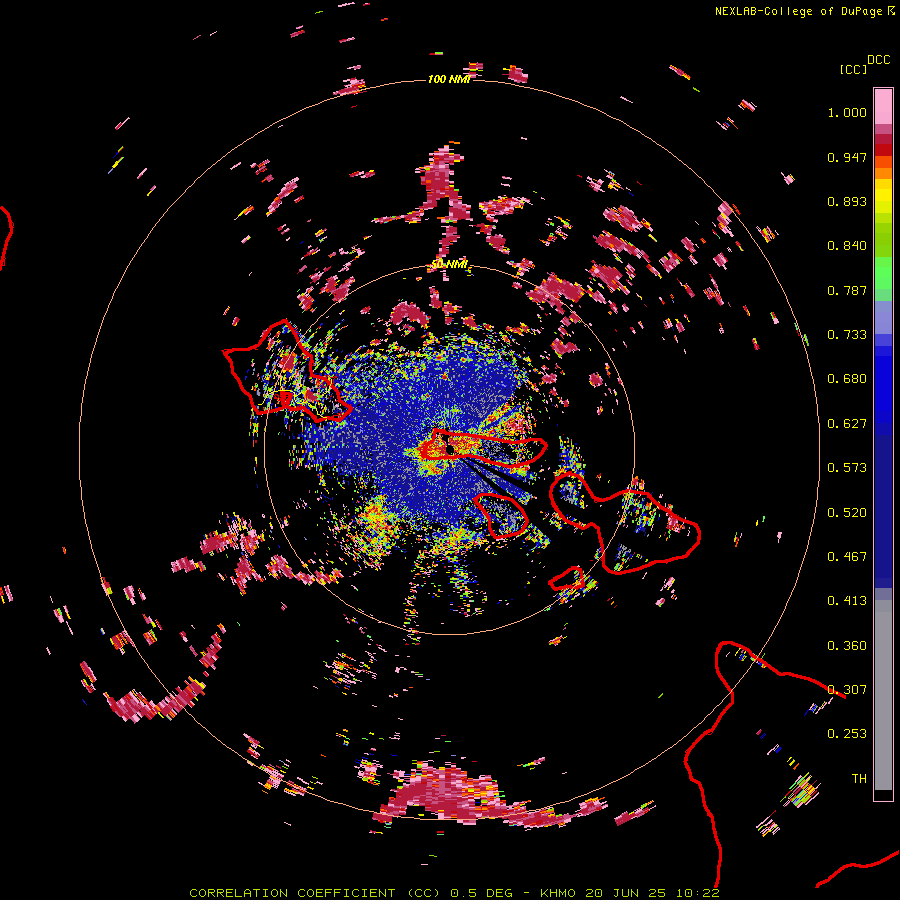The height and width of the screenshot is (900, 900).
Task: Click the 0.573 scale value
Action: (x=847, y=468)
